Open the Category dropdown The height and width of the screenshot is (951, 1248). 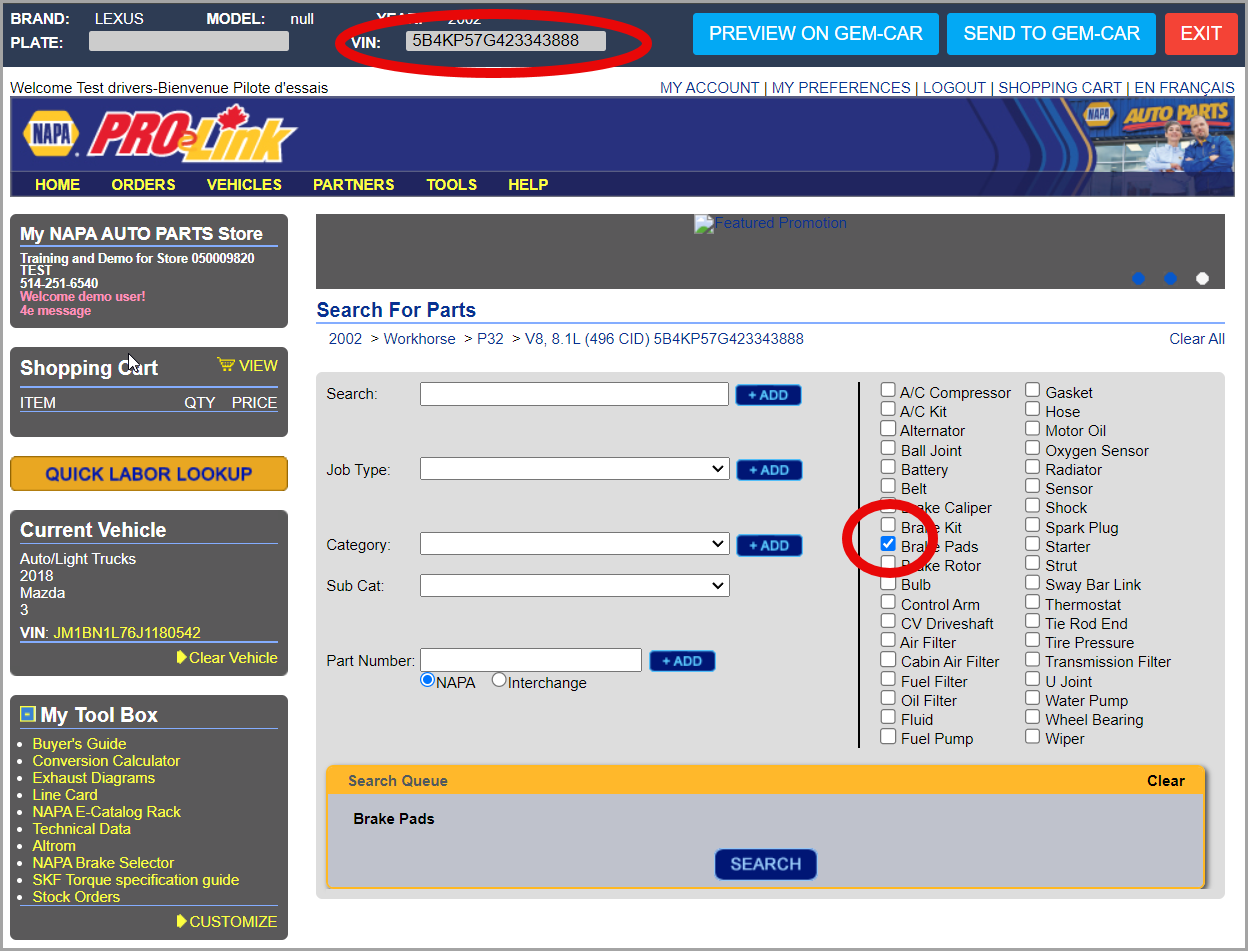pos(574,544)
